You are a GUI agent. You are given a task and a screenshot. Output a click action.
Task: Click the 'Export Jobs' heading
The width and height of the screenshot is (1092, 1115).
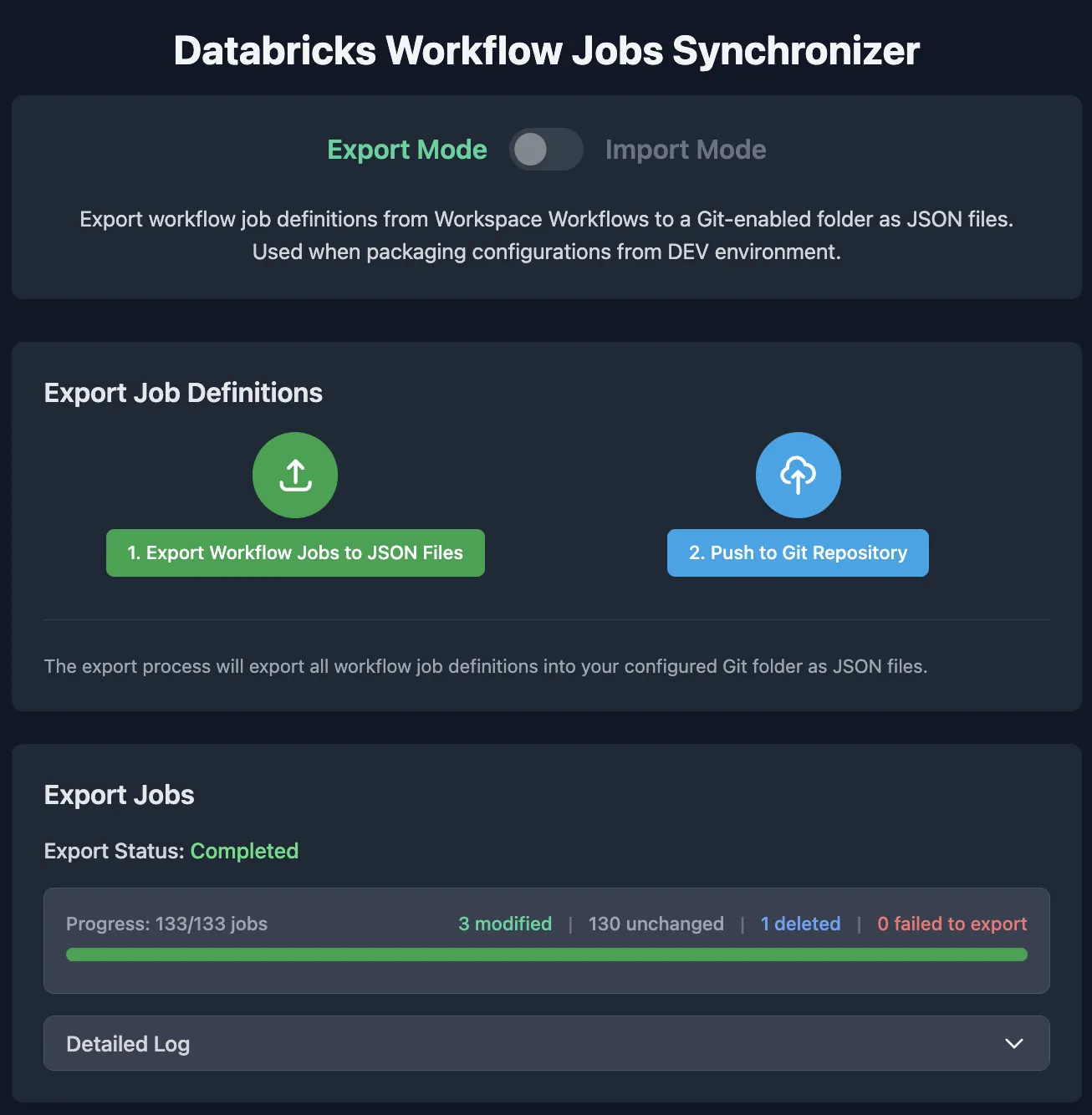click(120, 795)
